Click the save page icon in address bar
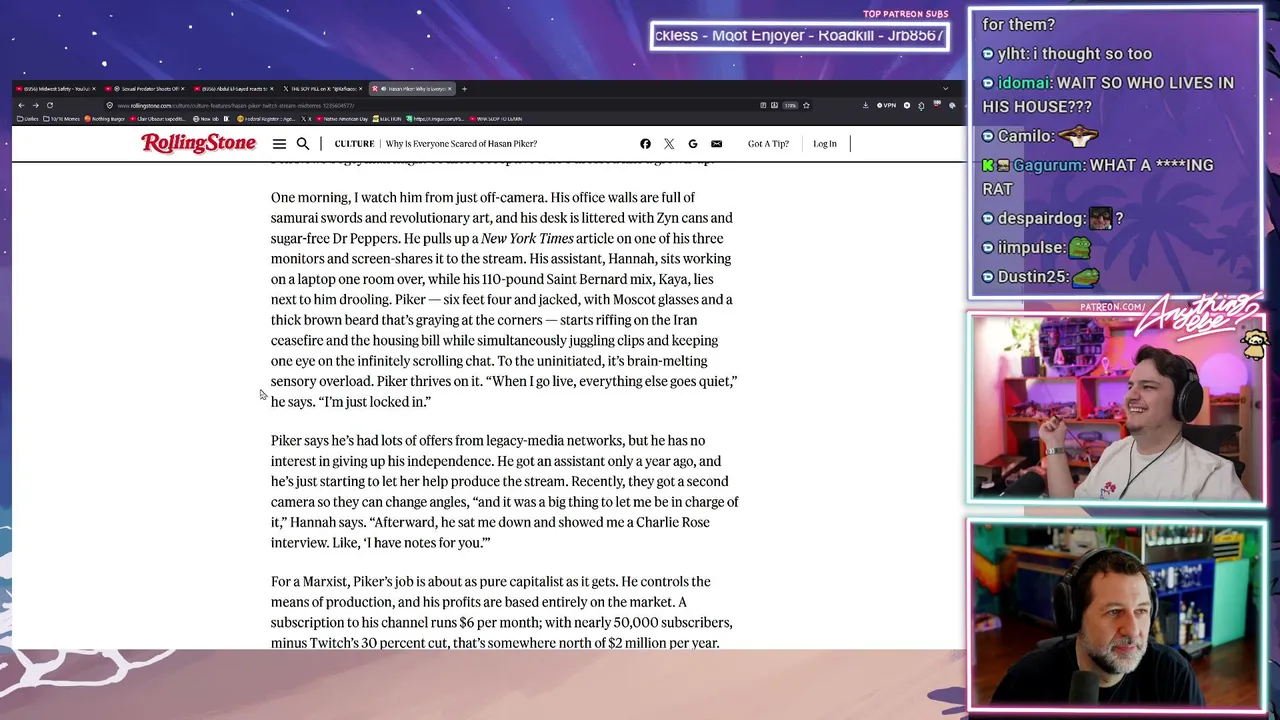1280x720 pixels. click(x=775, y=105)
